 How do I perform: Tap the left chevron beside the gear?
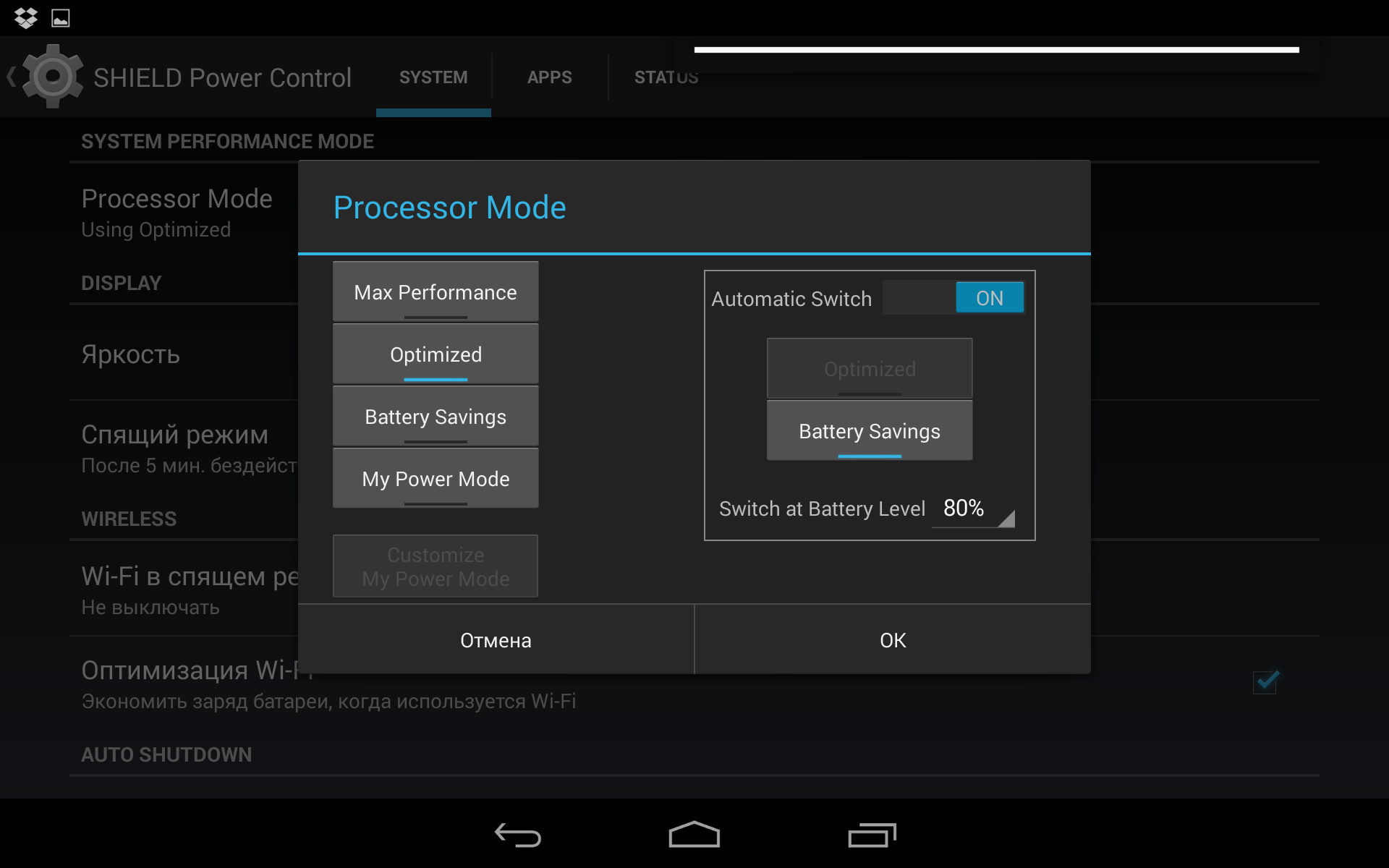point(12,77)
